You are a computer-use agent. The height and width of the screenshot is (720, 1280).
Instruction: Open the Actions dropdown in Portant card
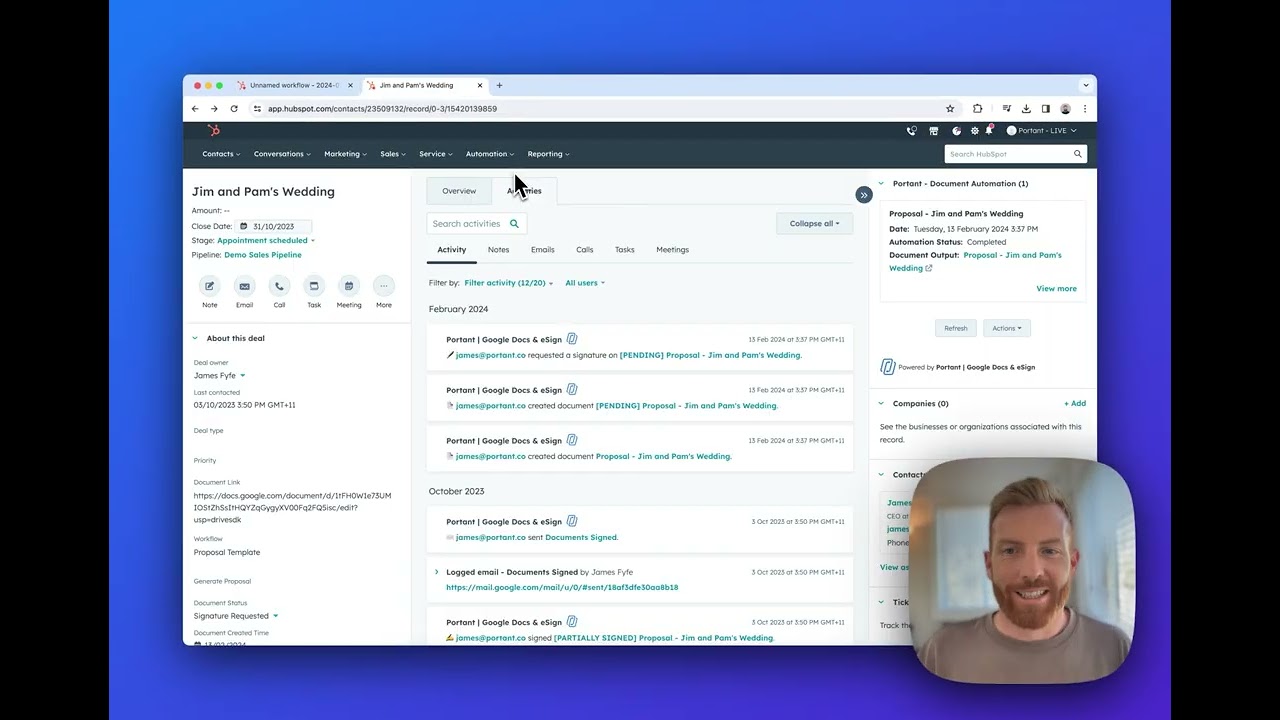click(x=1007, y=328)
